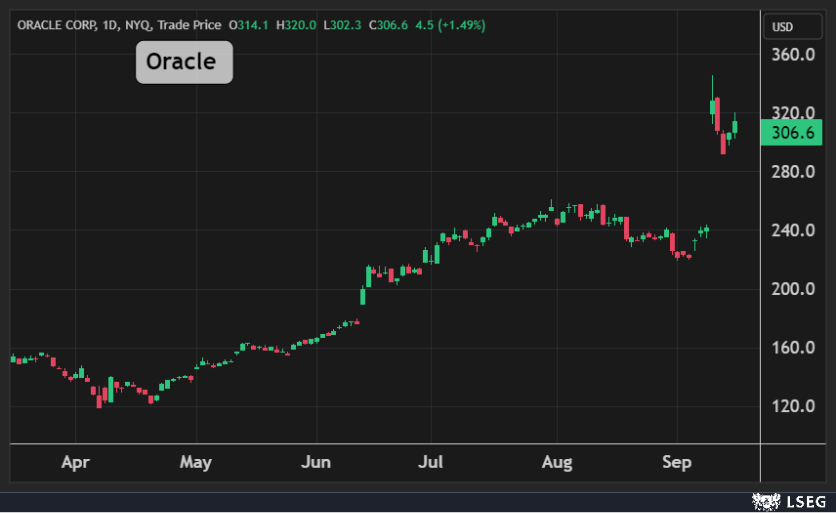
Task: Select the Aug marker on time axis
Action: [556, 463]
